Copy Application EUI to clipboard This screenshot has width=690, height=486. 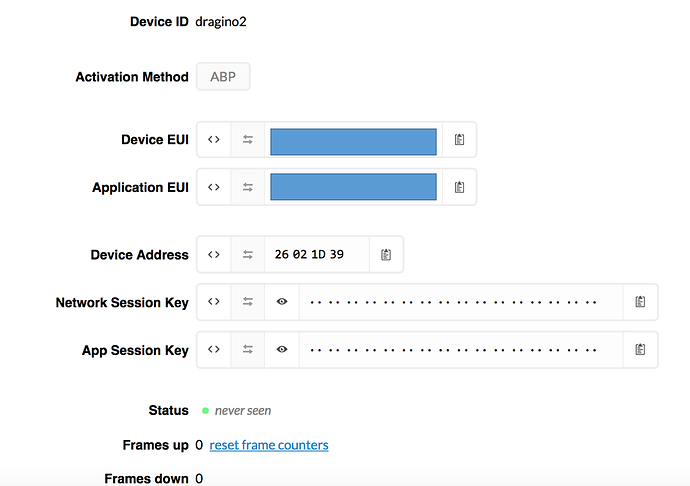click(459, 187)
